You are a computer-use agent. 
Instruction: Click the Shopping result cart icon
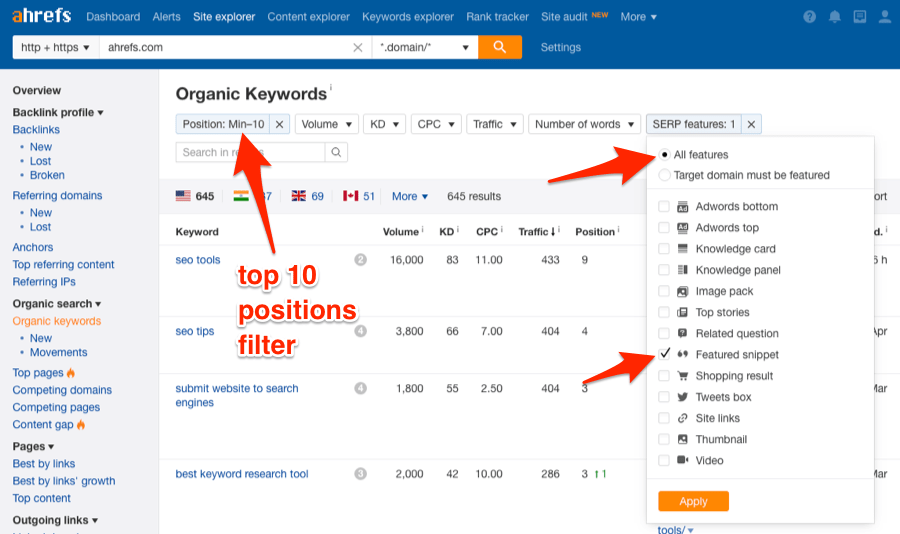pyautogui.click(x=682, y=376)
